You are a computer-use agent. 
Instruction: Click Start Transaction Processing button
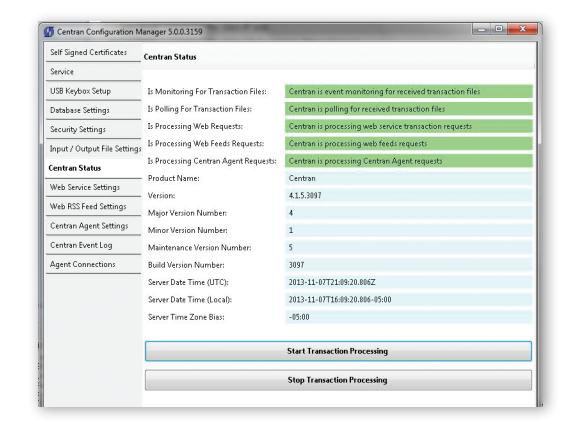[x=338, y=351]
